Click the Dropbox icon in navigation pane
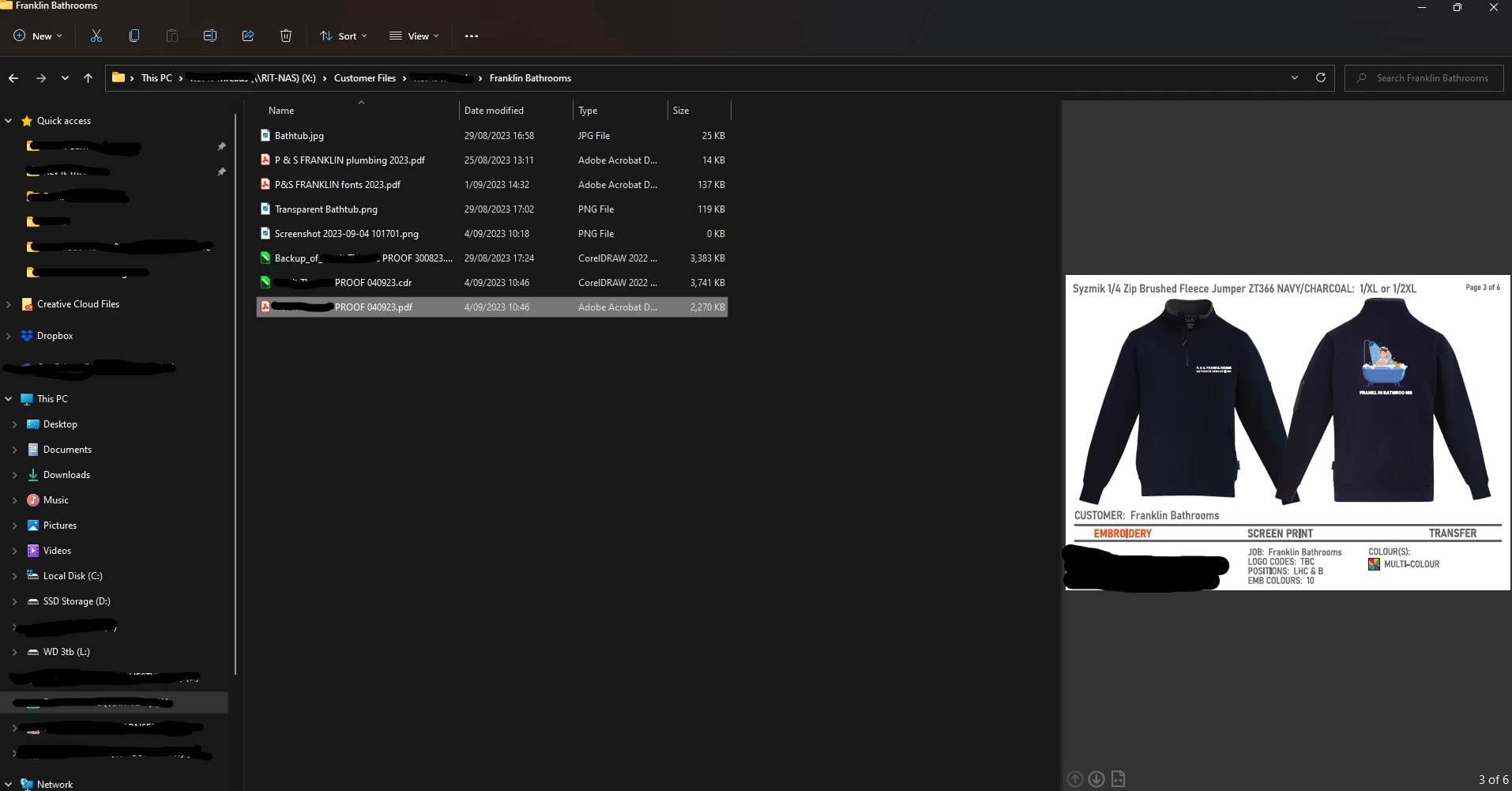This screenshot has height=791, width=1512. coord(27,336)
